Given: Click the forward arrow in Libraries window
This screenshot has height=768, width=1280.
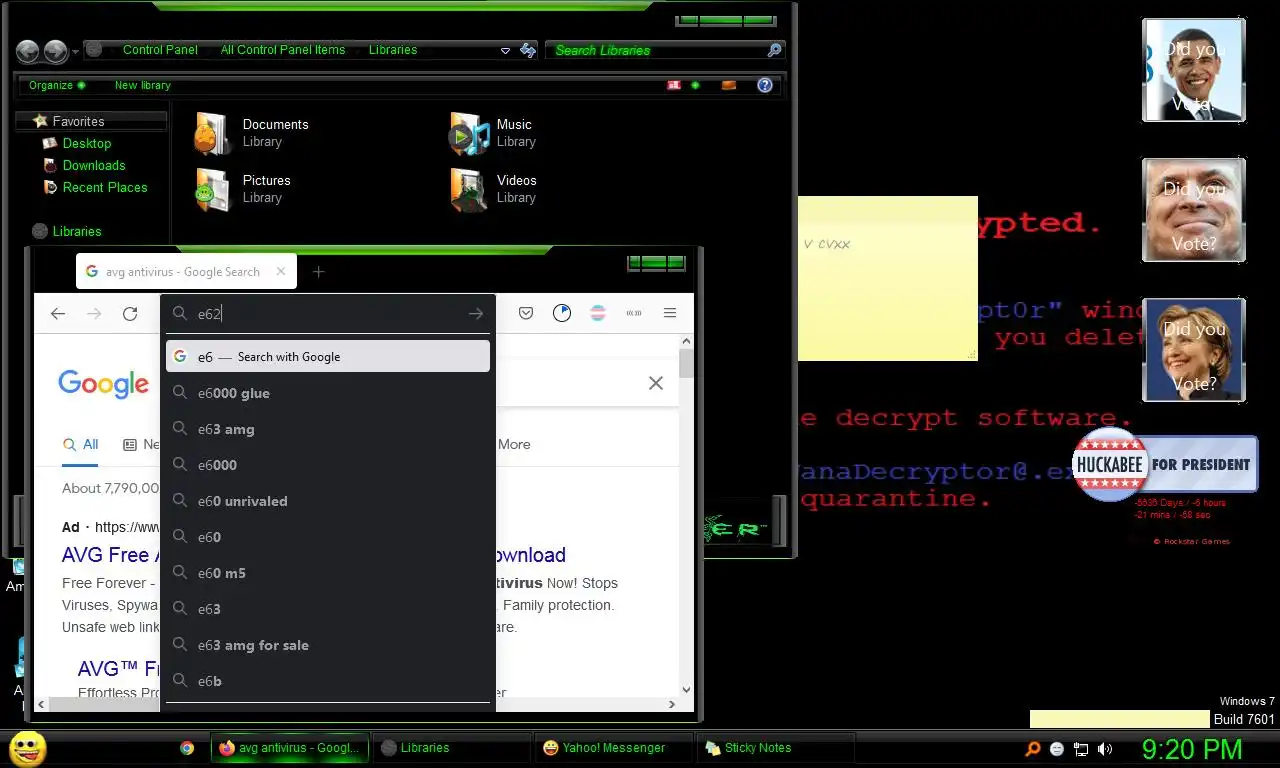Looking at the screenshot, I should (x=55, y=51).
